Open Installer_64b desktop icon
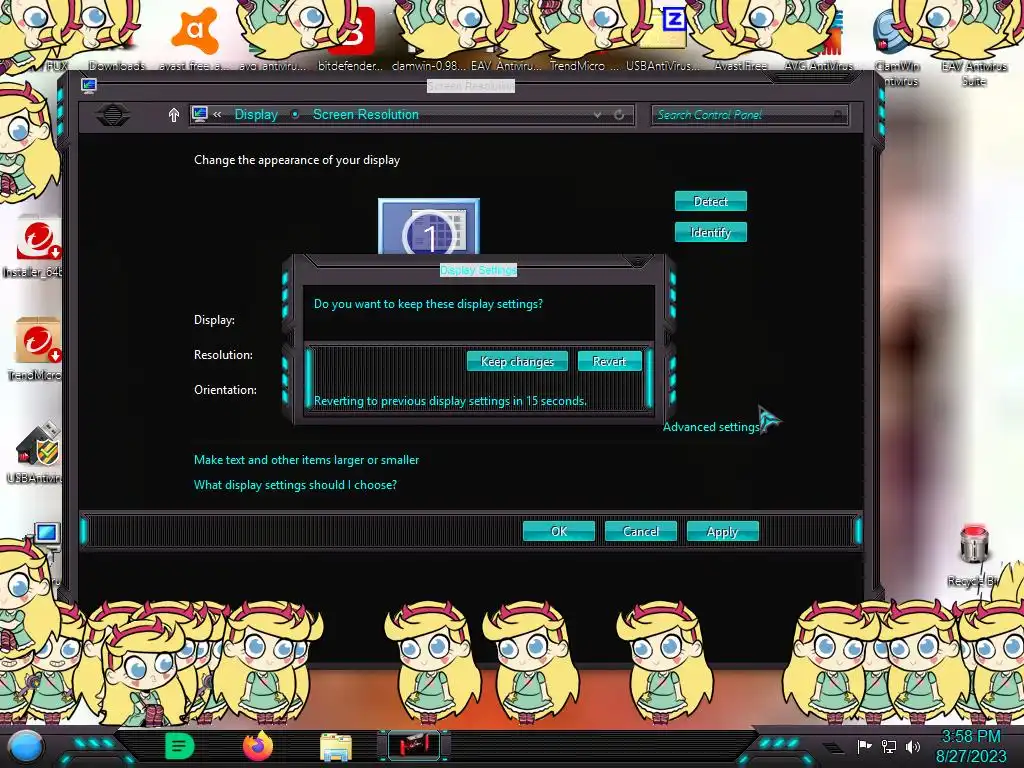Viewport: 1024px width, 768px height. (x=35, y=248)
